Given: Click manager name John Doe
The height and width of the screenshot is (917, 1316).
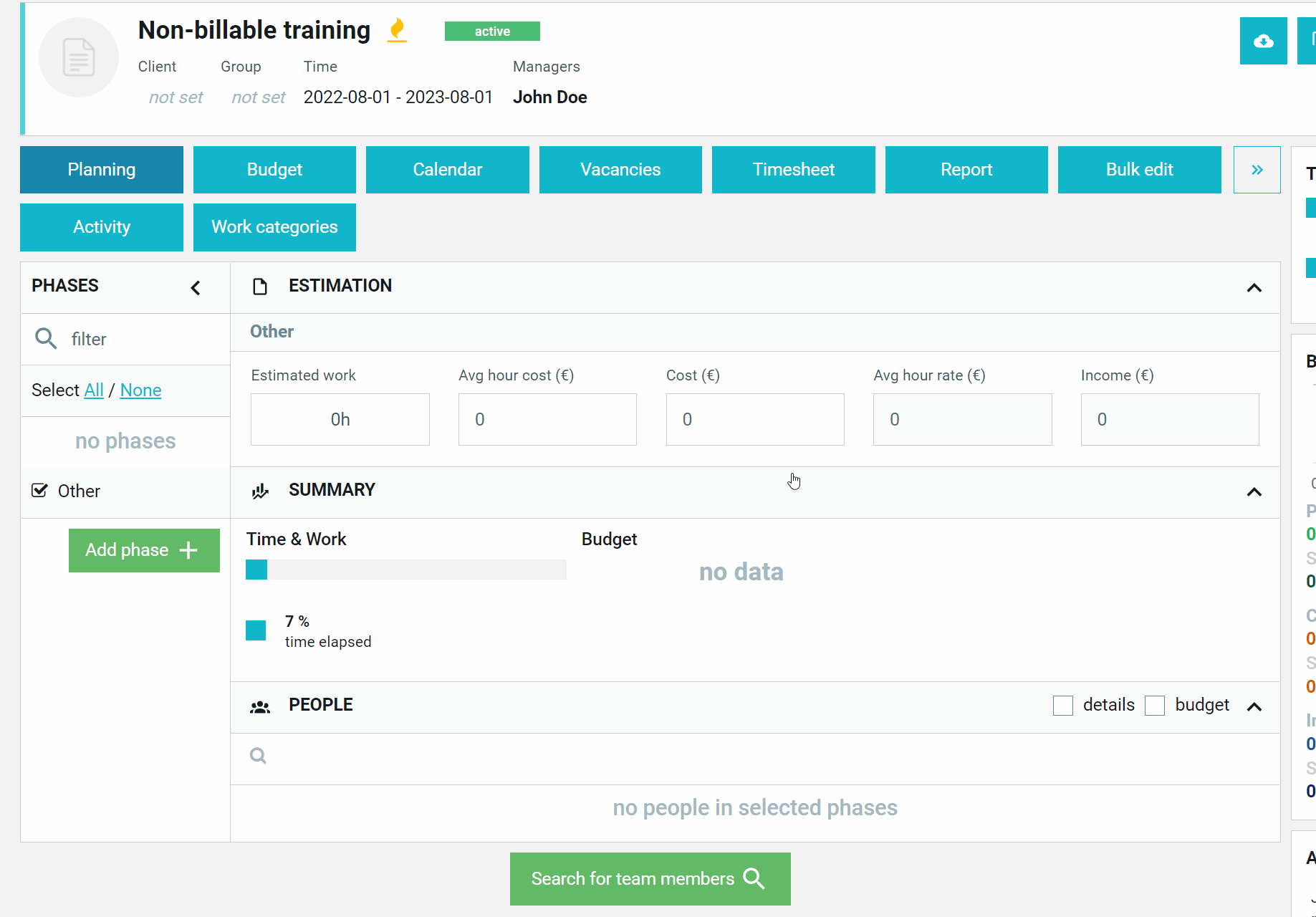Looking at the screenshot, I should [x=550, y=97].
